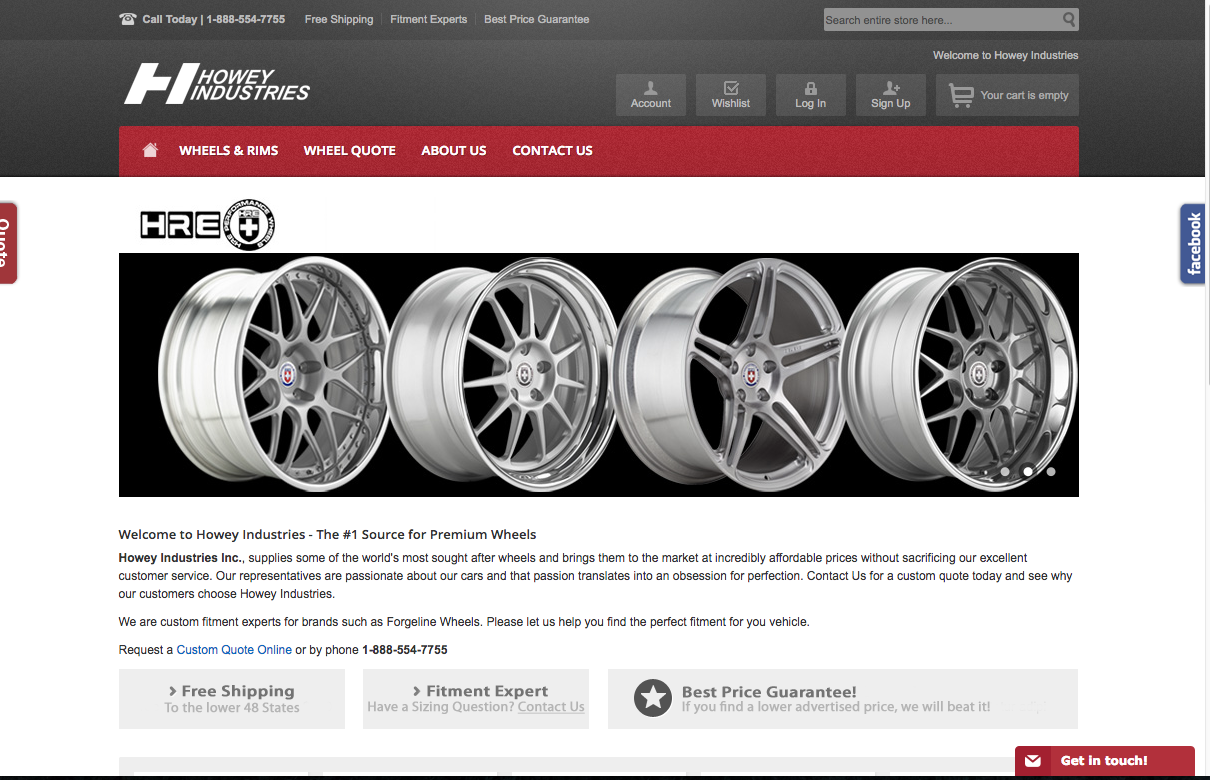Viewport: 1210px width, 780px height.
Task: Click the HRE Performance Wheels logo
Action: (x=207, y=224)
